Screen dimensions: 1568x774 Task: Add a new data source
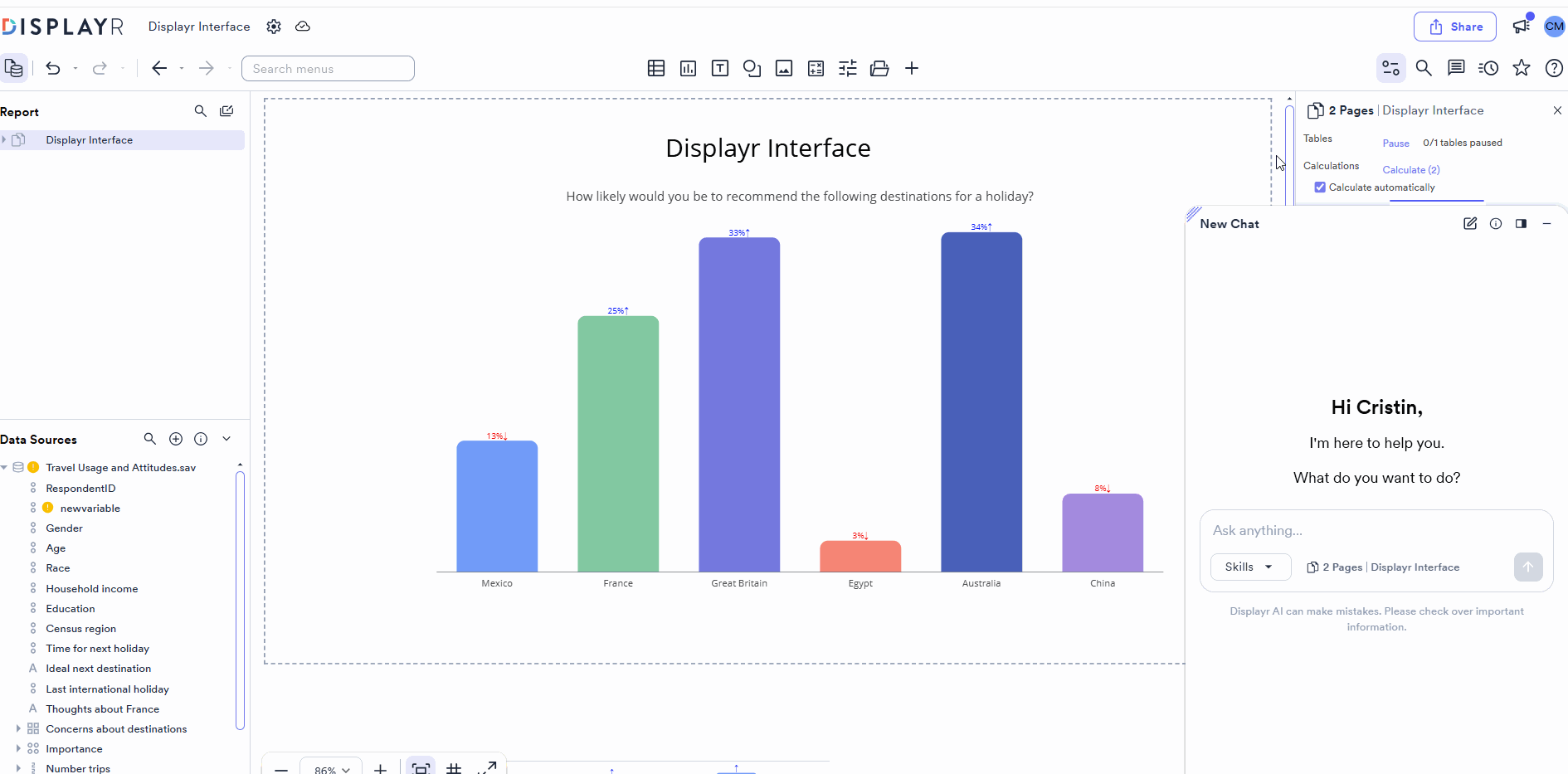coord(176,439)
